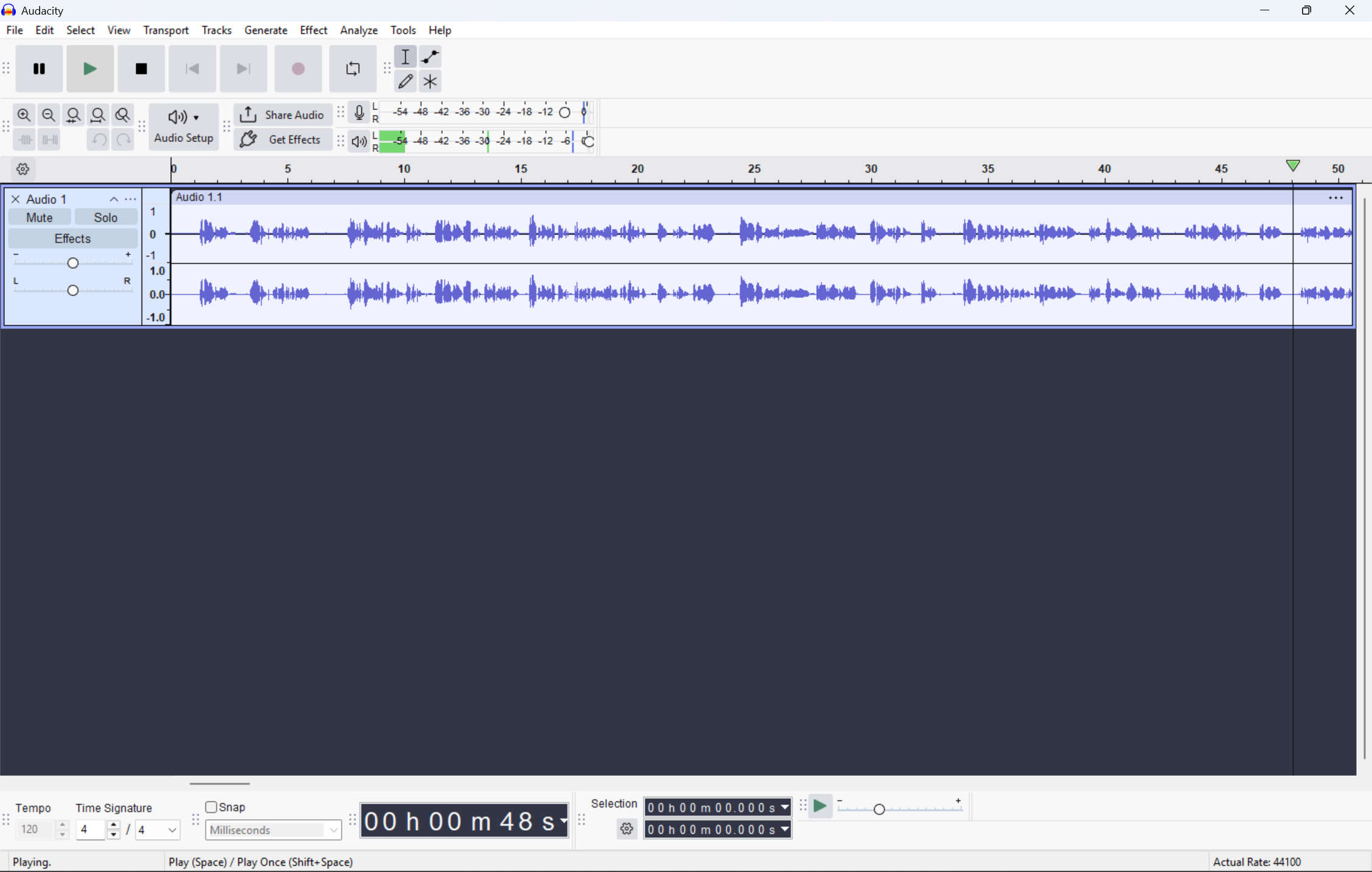Toggle the Loop playback button
The width and height of the screenshot is (1372, 872).
tap(353, 69)
